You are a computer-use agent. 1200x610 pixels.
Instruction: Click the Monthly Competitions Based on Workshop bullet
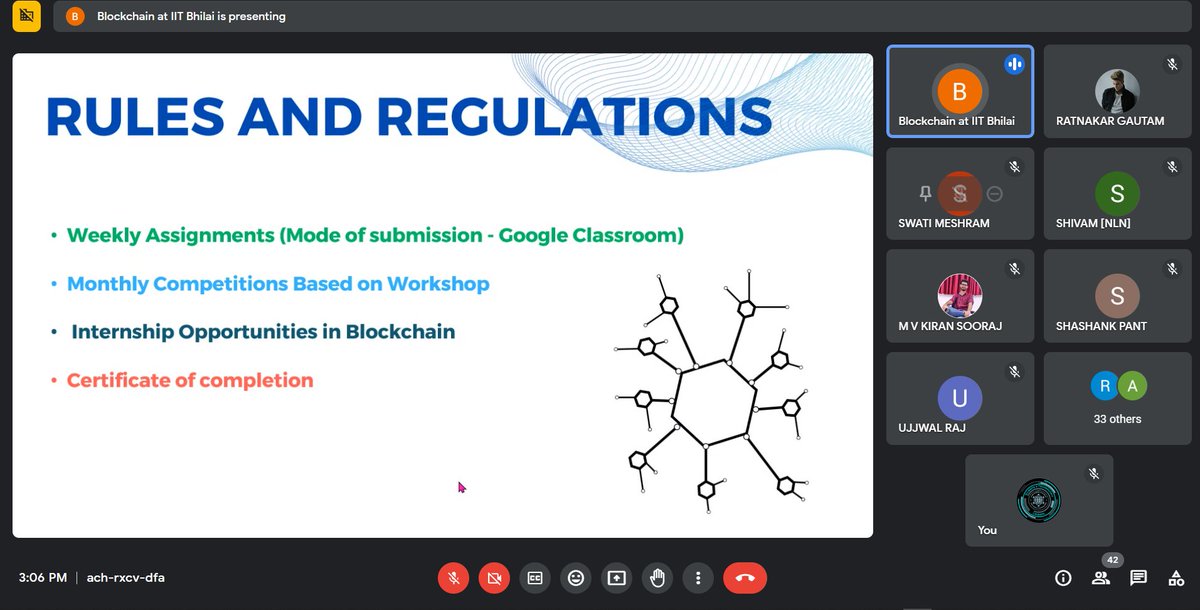pyautogui.click(x=278, y=284)
